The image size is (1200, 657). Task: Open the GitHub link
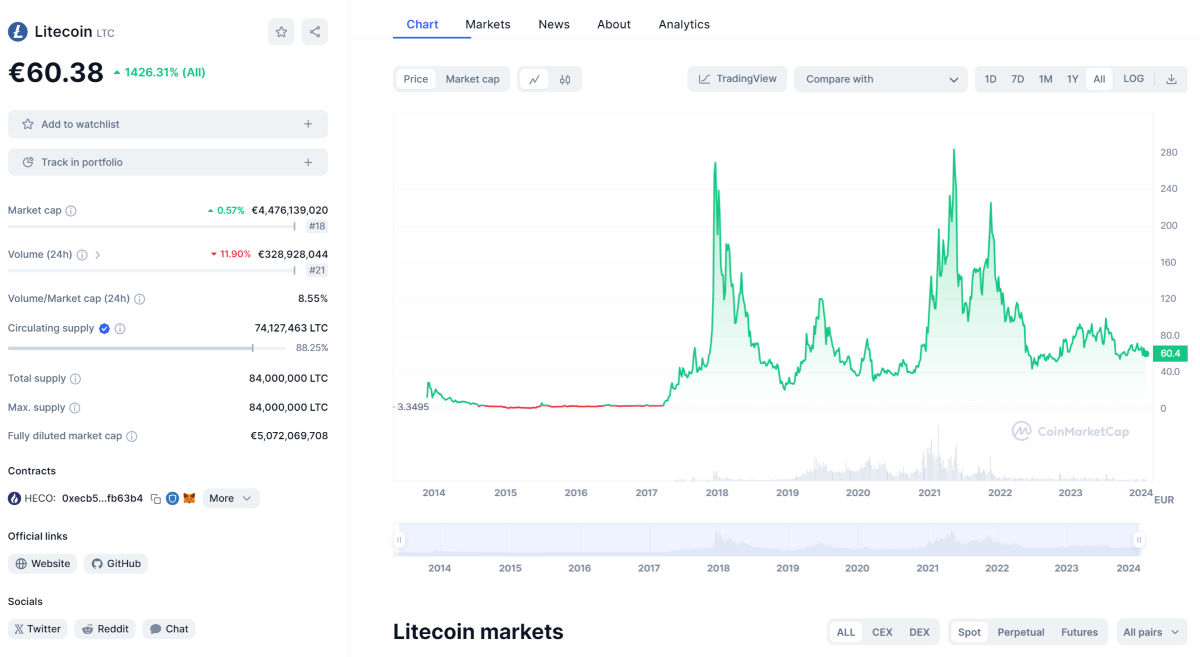tap(116, 564)
